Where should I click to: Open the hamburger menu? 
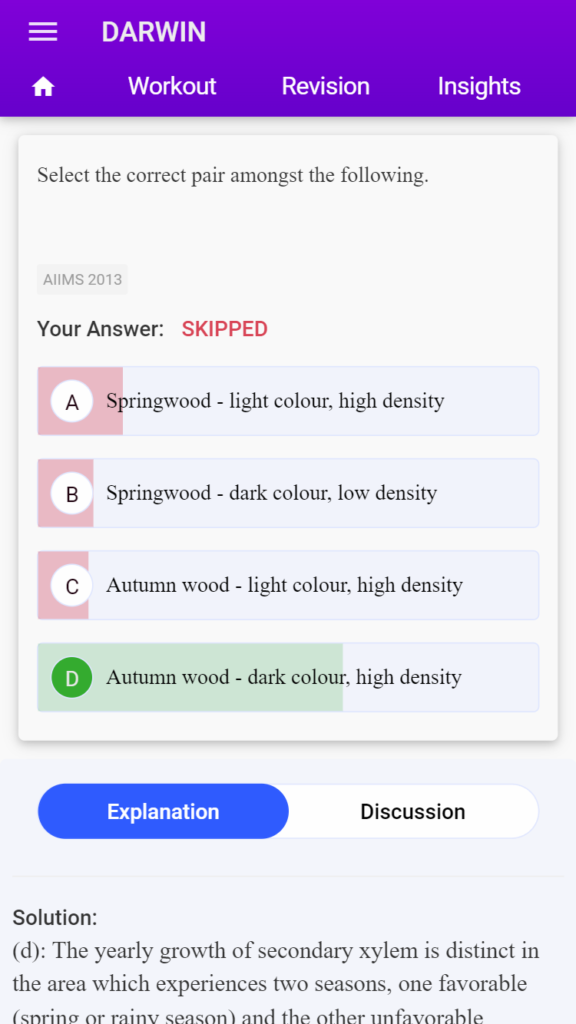click(43, 32)
